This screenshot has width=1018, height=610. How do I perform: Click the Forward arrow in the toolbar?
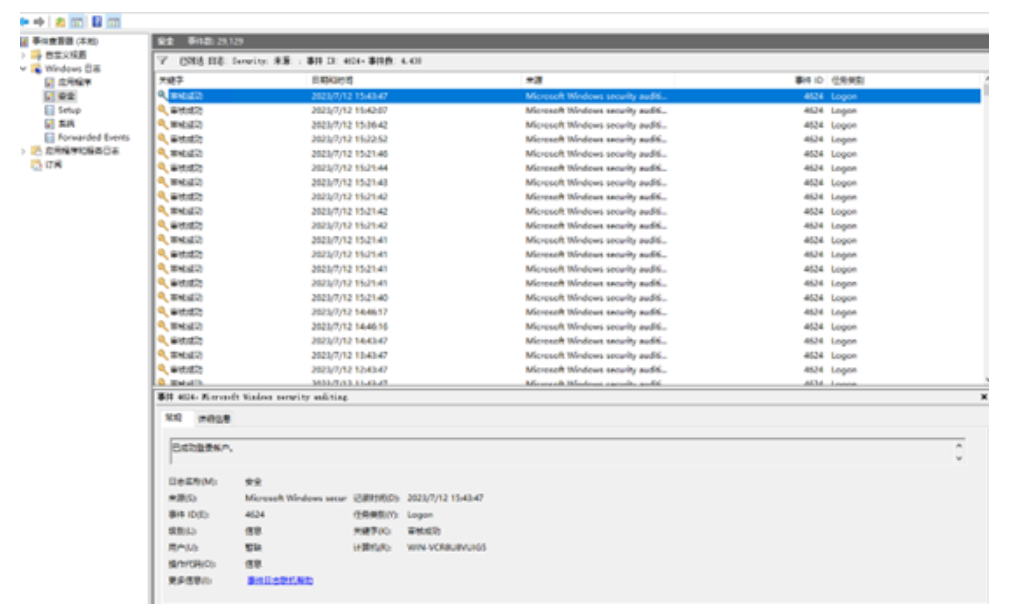[x=38, y=21]
